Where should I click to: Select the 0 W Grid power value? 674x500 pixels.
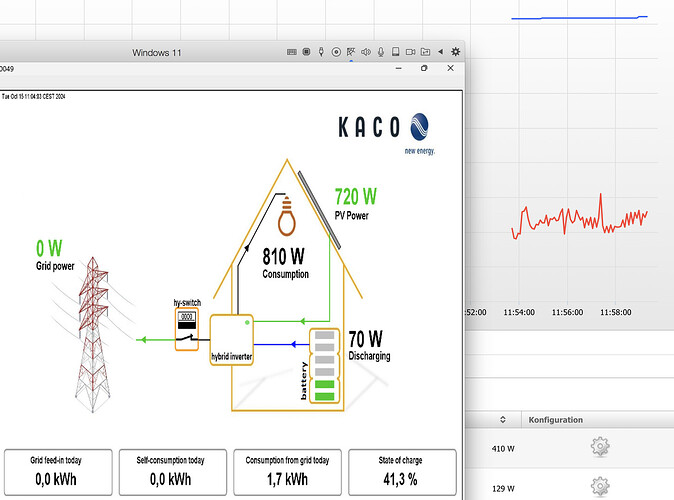pyautogui.click(x=49, y=248)
